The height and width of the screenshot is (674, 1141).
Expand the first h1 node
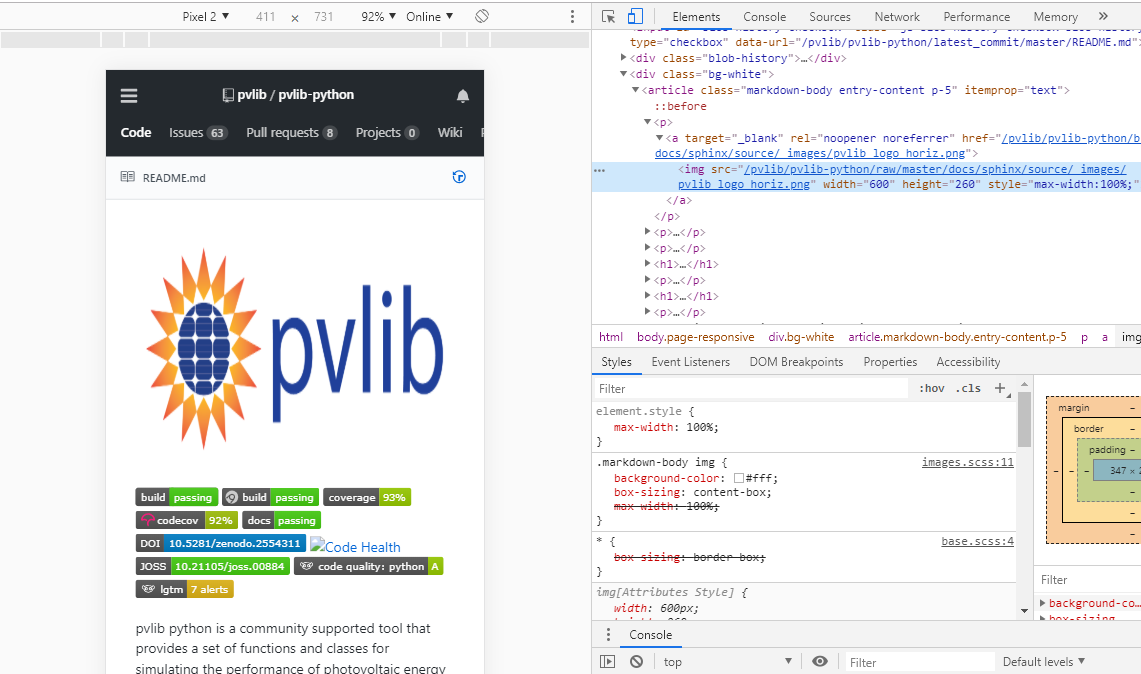coord(647,264)
